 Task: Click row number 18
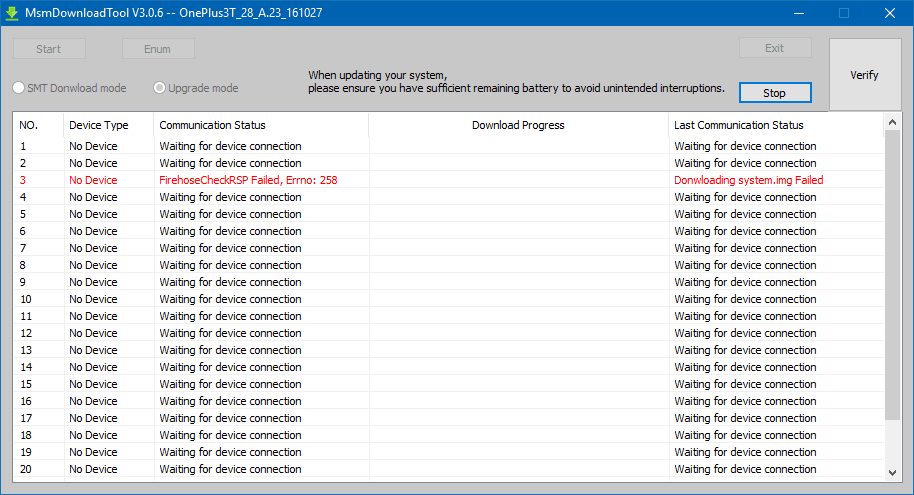(x=26, y=435)
